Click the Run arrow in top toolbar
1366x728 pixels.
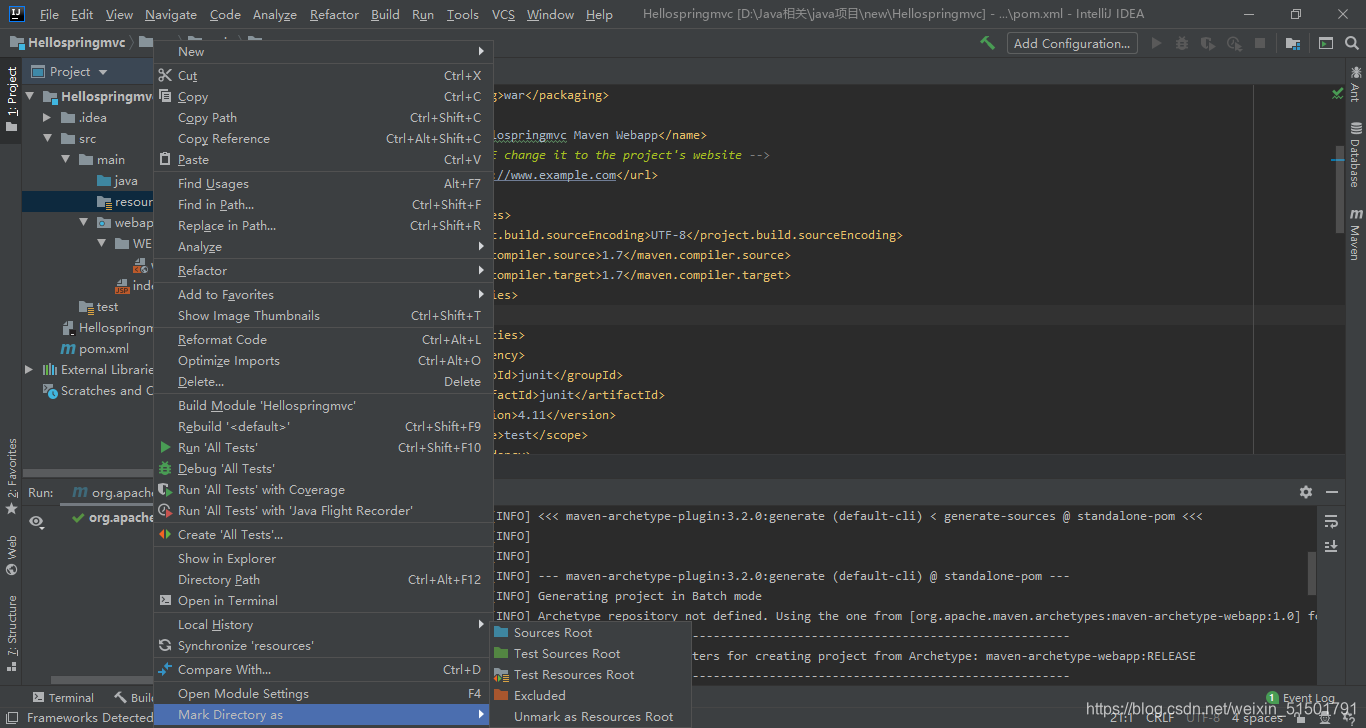(1157, 43)
